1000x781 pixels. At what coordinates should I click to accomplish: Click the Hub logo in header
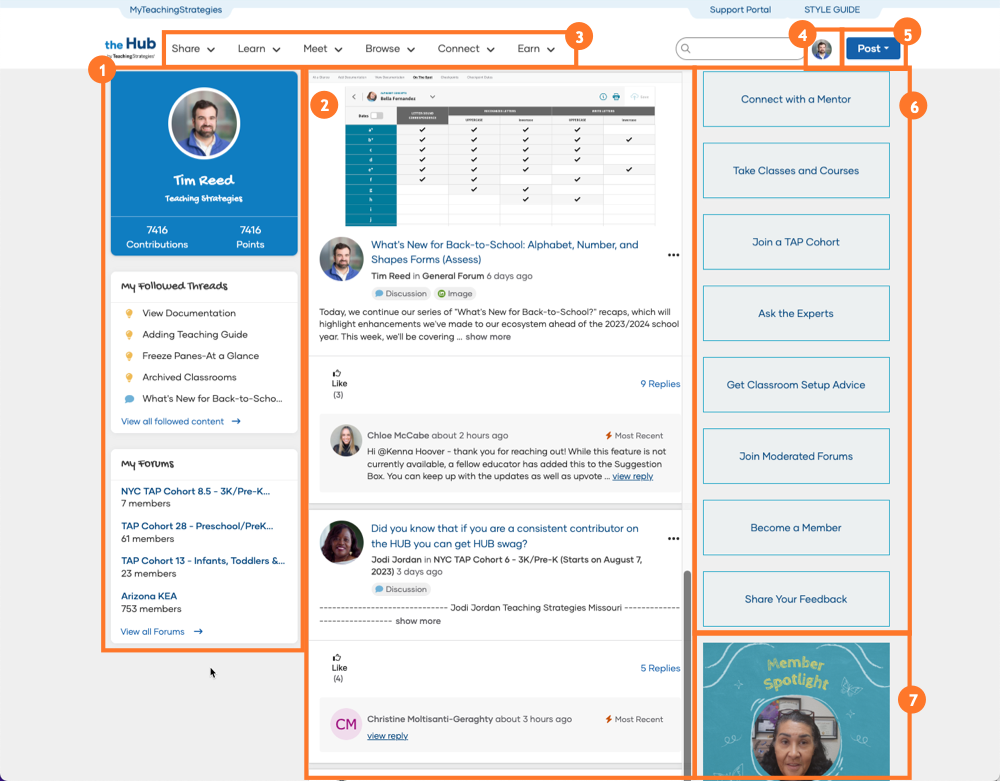(x=130, y=48)
